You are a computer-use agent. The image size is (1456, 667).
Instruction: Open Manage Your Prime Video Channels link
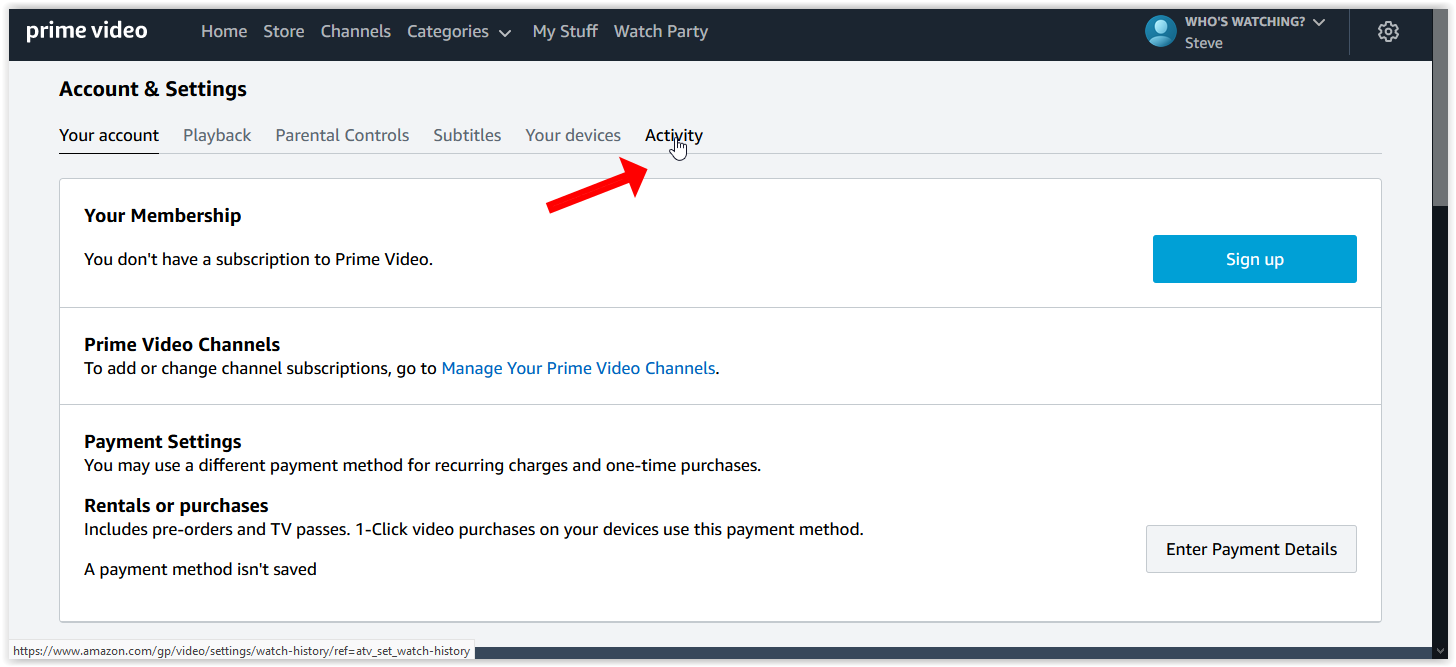578,368
